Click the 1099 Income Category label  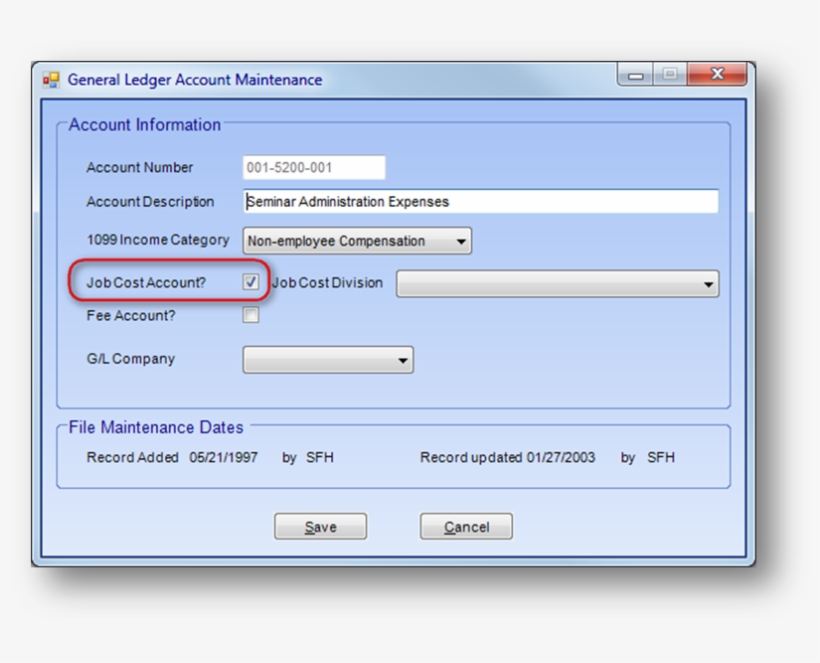point(158,240)
